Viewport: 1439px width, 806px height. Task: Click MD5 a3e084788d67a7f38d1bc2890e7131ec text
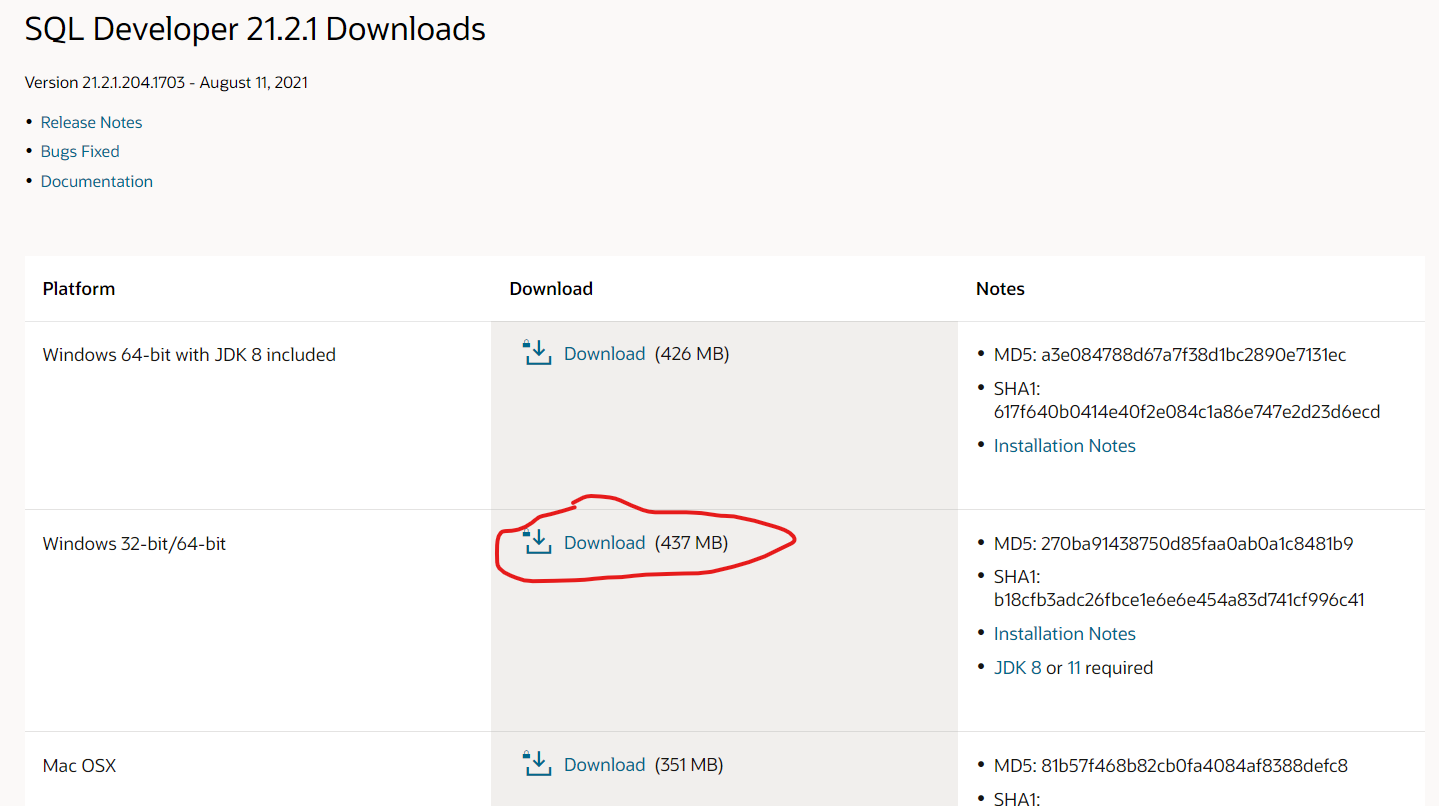pos(1170,354)
